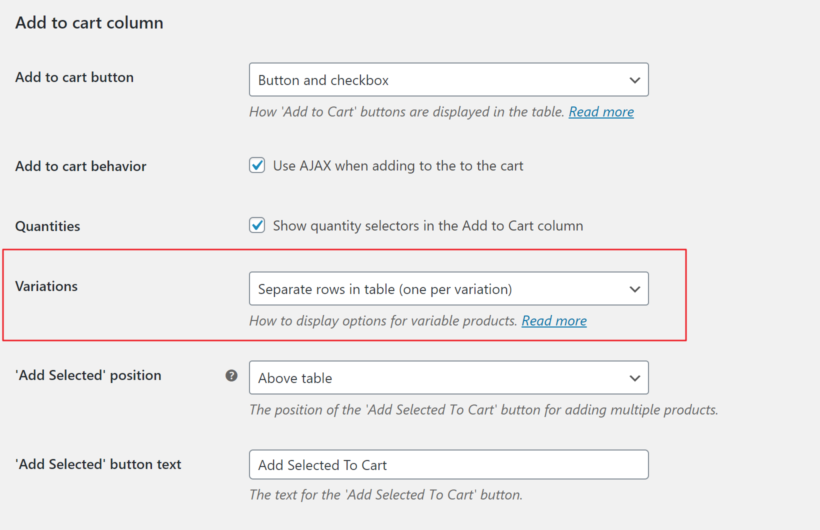The image size is (820, 530).
Task: Click the 'Variations' label
Action: (46, 286)
